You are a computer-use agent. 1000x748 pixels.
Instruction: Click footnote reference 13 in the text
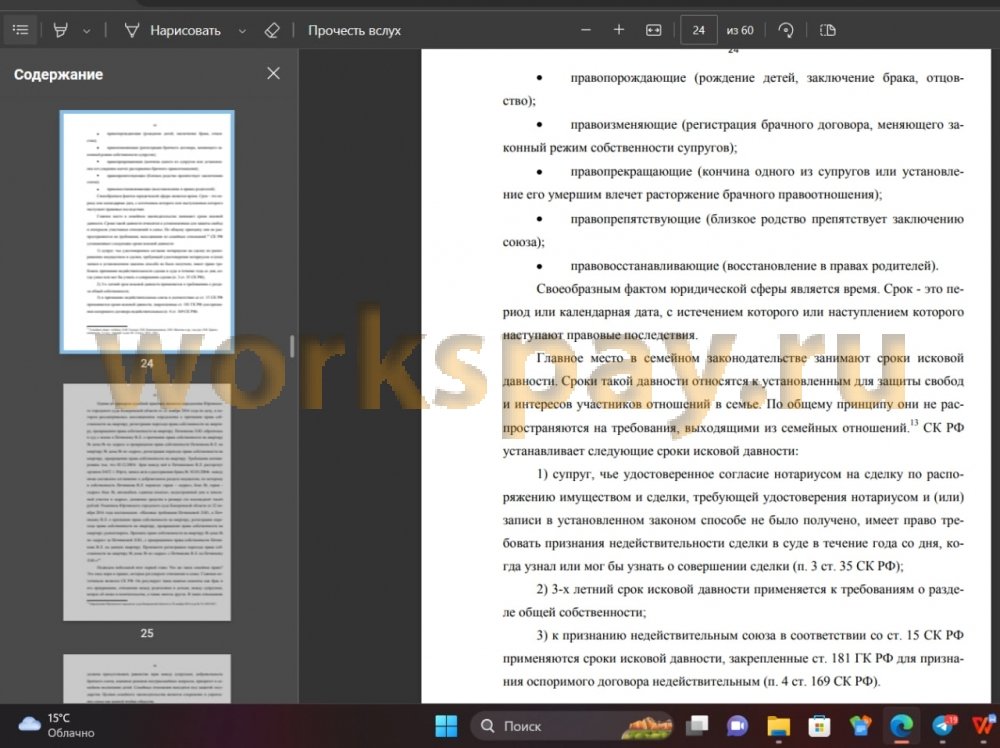click(914, 423)
